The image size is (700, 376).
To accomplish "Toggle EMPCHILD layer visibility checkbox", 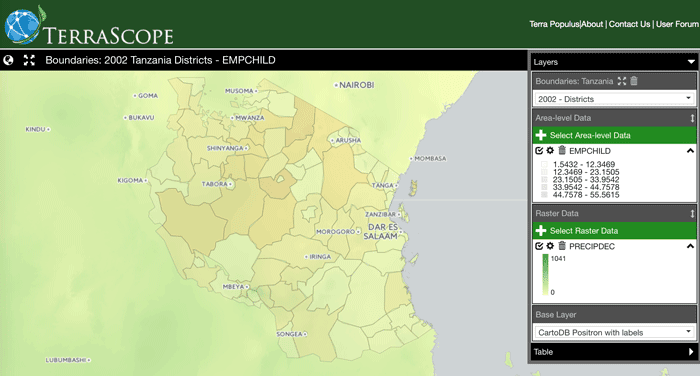I will click(x=539, y=150).
